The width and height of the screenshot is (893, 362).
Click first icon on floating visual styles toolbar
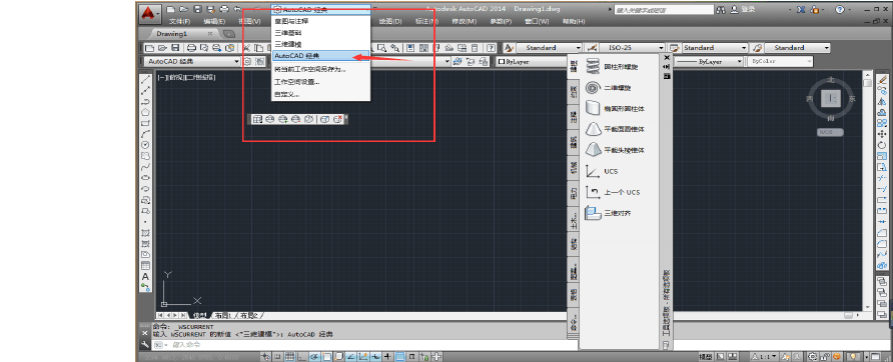tap(257, 120)
